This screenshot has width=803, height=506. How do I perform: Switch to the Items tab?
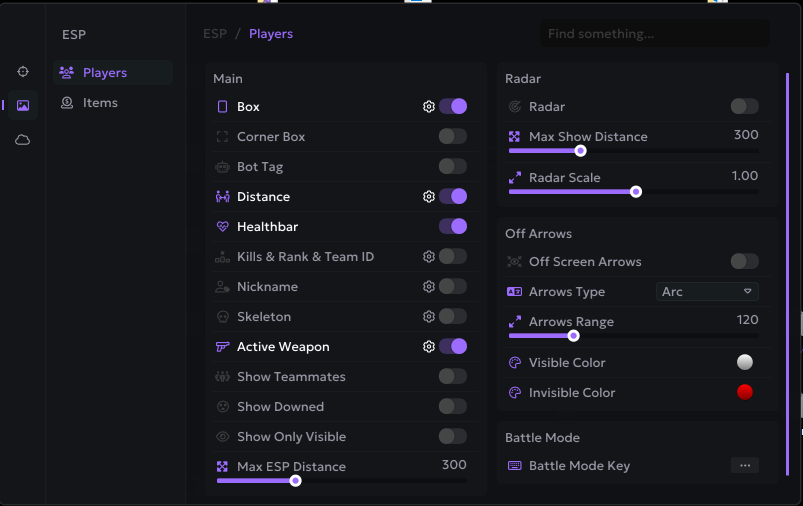(100, 103)
